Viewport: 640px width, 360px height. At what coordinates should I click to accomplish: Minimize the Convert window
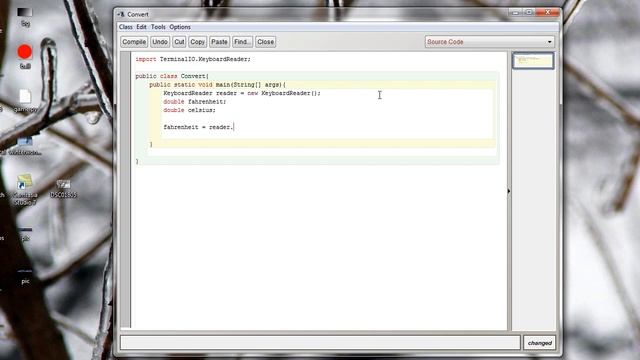tap(515, 13)
